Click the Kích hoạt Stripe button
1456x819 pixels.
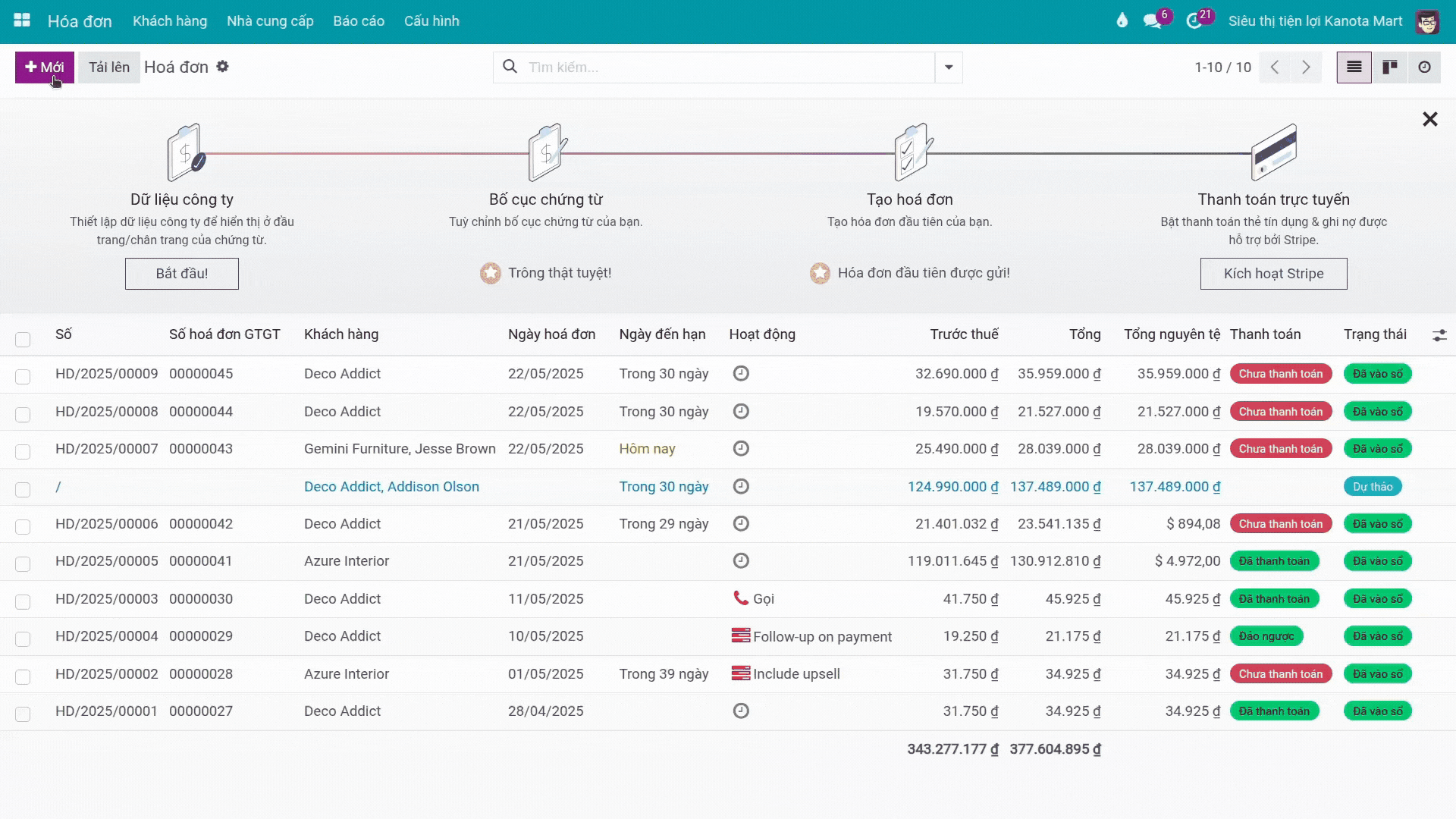coord(1273,274)
